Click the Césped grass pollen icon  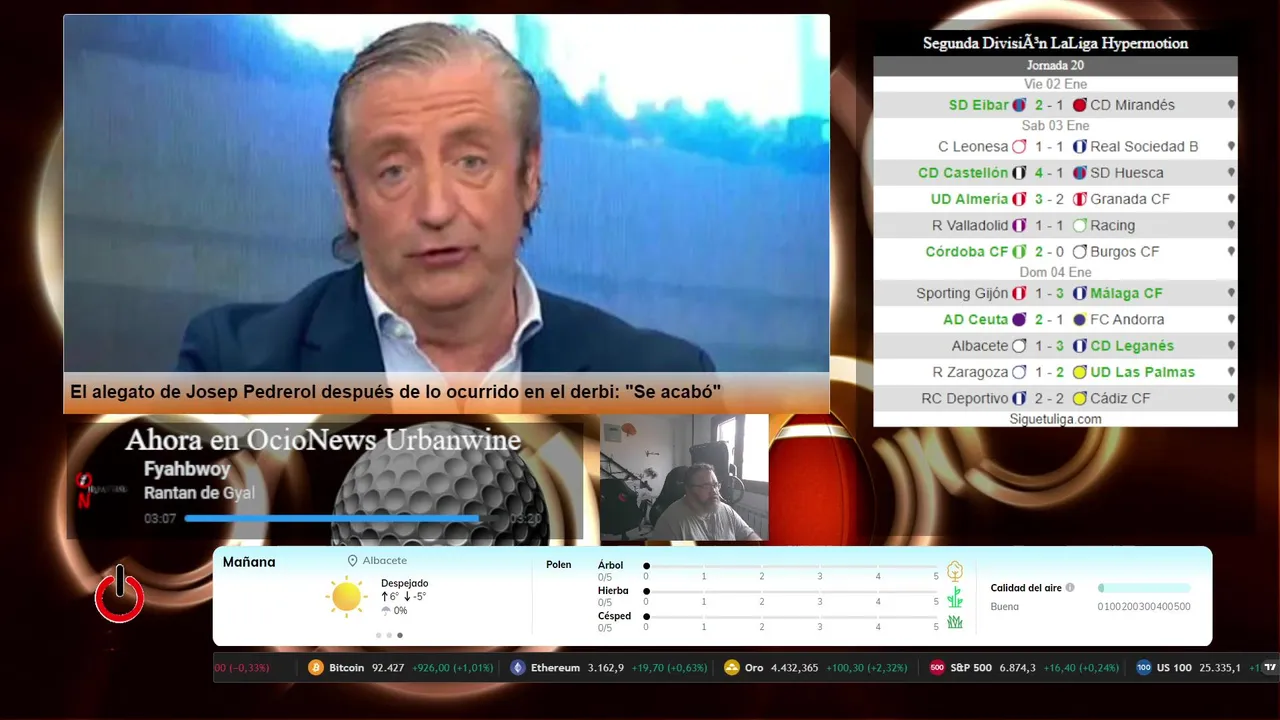[955, 622]
